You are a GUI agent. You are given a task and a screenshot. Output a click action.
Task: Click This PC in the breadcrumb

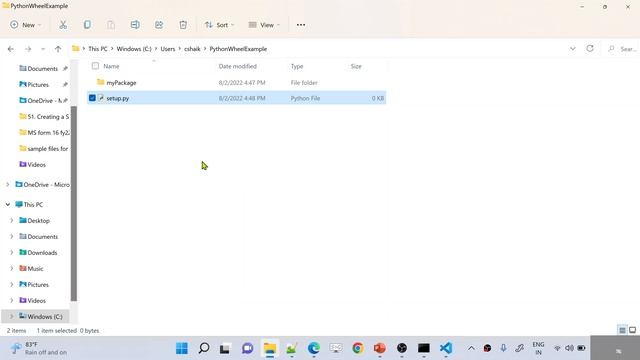click(98, 49)
